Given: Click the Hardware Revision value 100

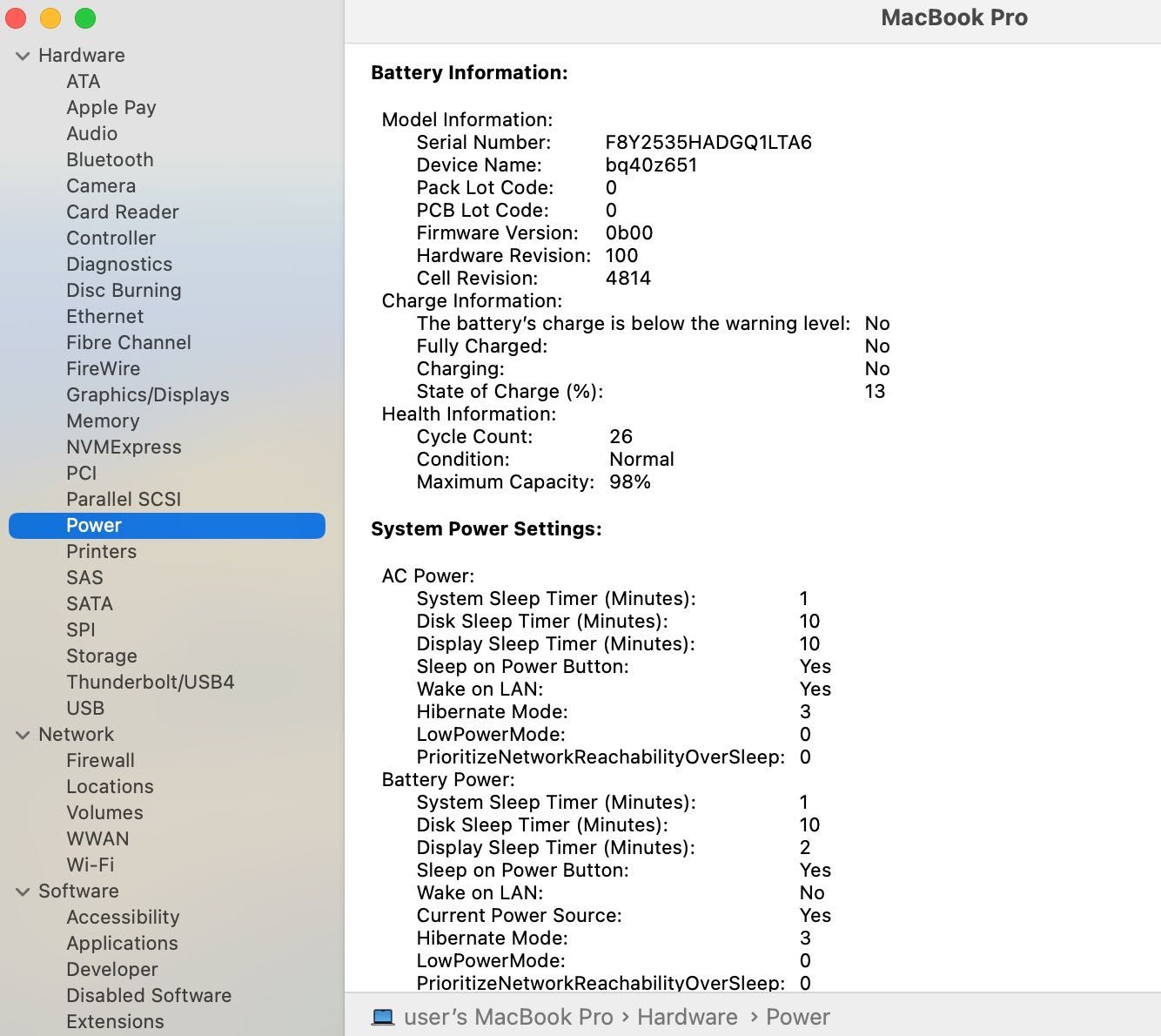Looking at the screenshot, I should [621, 255].
